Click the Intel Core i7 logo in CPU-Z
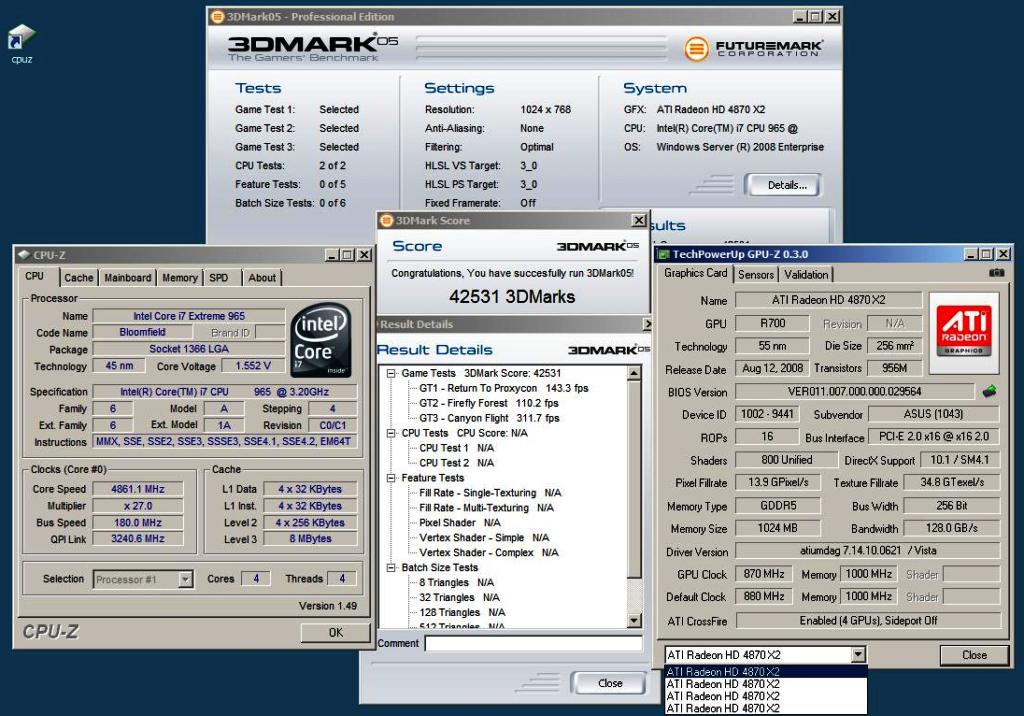1024x716 pixels. coord(321,340)
